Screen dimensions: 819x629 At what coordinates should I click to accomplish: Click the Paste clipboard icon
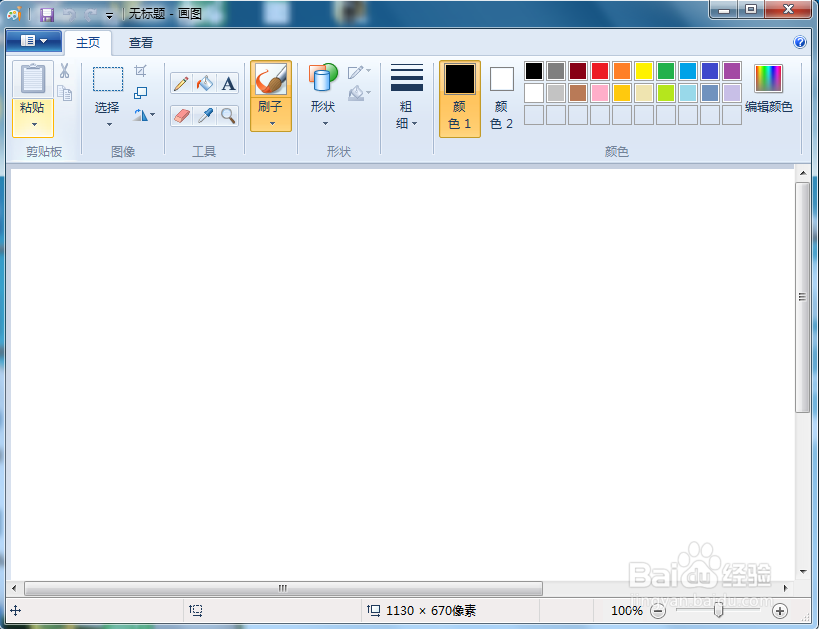(33, 79)
